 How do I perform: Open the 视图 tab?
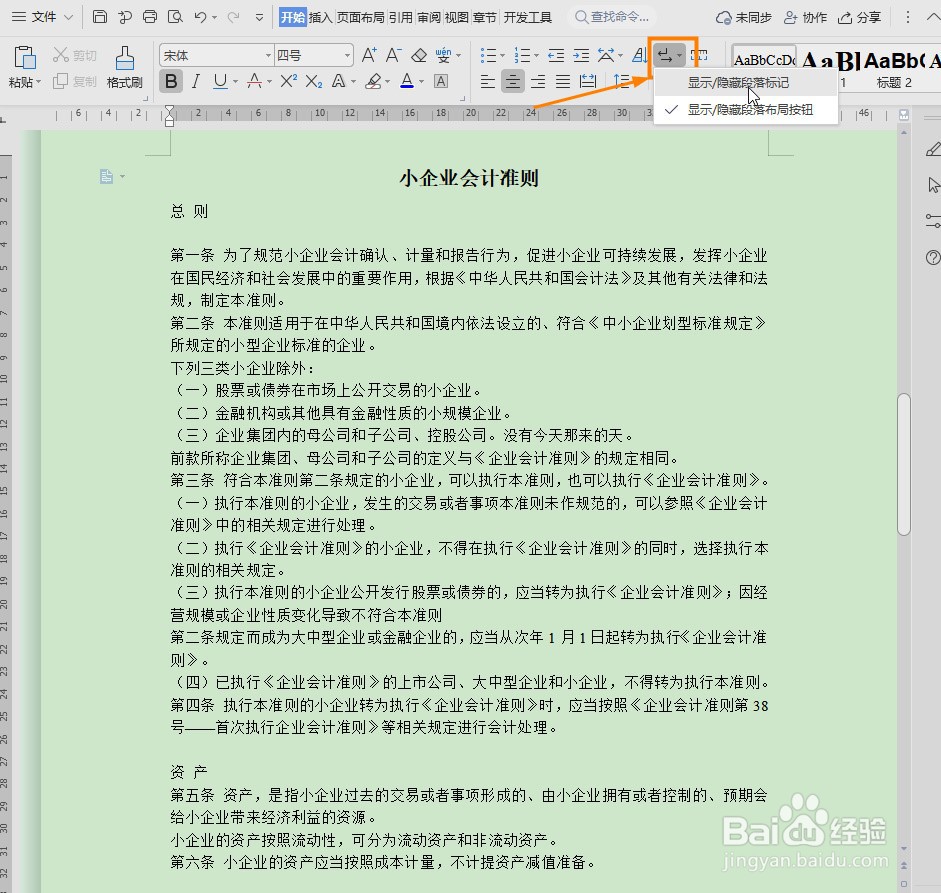[457, 17]
